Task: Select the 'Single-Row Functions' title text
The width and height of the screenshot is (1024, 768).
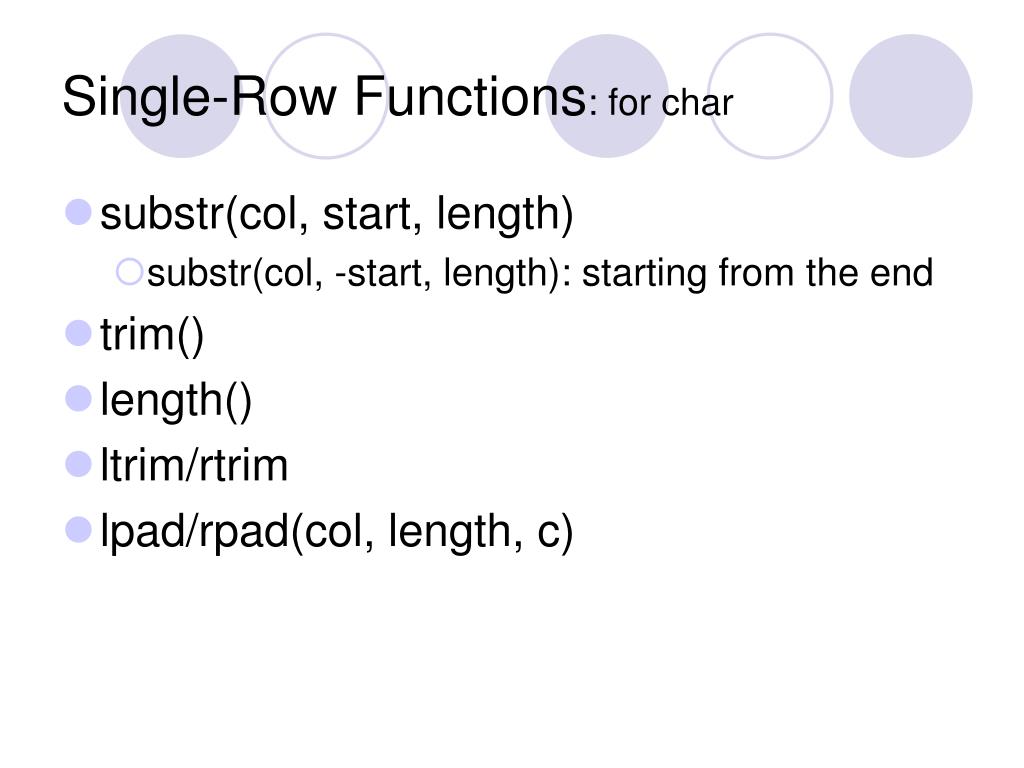Action: 325,98
